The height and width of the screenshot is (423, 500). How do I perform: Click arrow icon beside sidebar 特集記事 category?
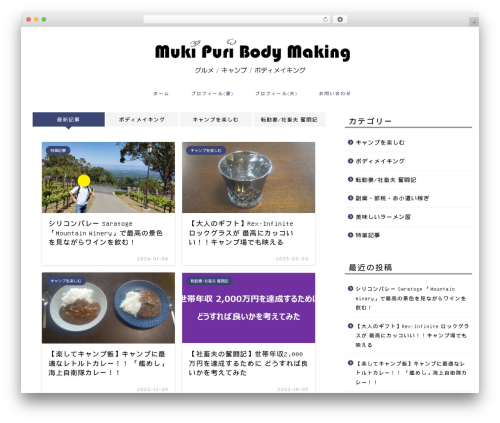(x=350, y=235)
